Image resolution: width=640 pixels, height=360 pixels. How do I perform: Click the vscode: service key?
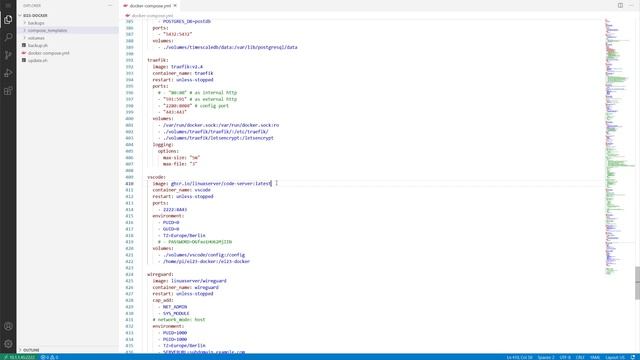click(x=156, y=177)
